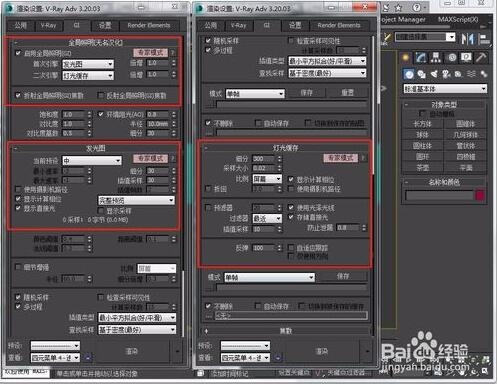Enable 显示采样 checkbox
Screen dimensions: 498x384
pyautogui.click(x=101, y=211)
